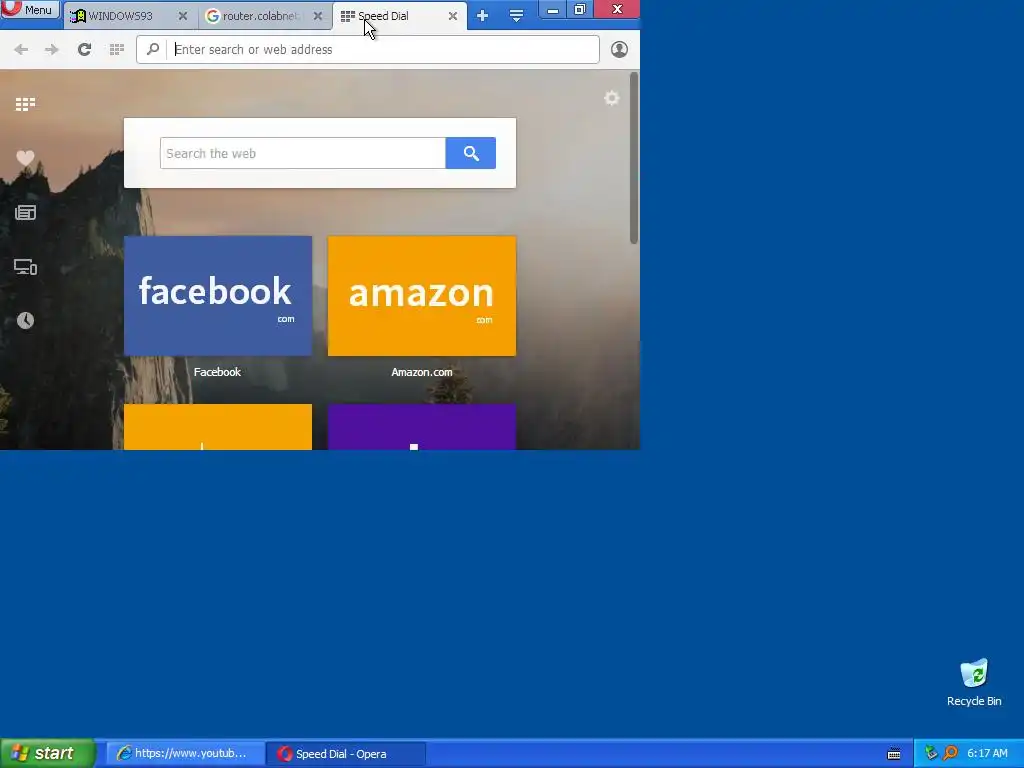Screen dimensions: 1024x768
Task: Close the WINDOWS93 tab
Action: coord(183,16)
